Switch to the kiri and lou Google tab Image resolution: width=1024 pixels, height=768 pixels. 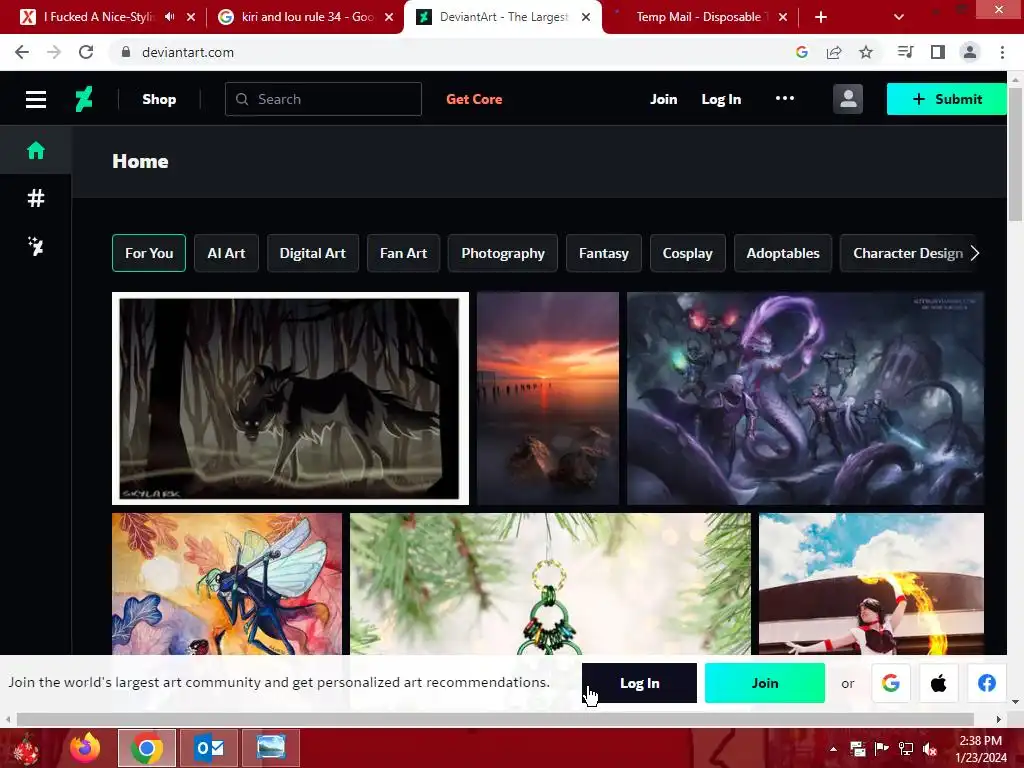coord(306,17)
